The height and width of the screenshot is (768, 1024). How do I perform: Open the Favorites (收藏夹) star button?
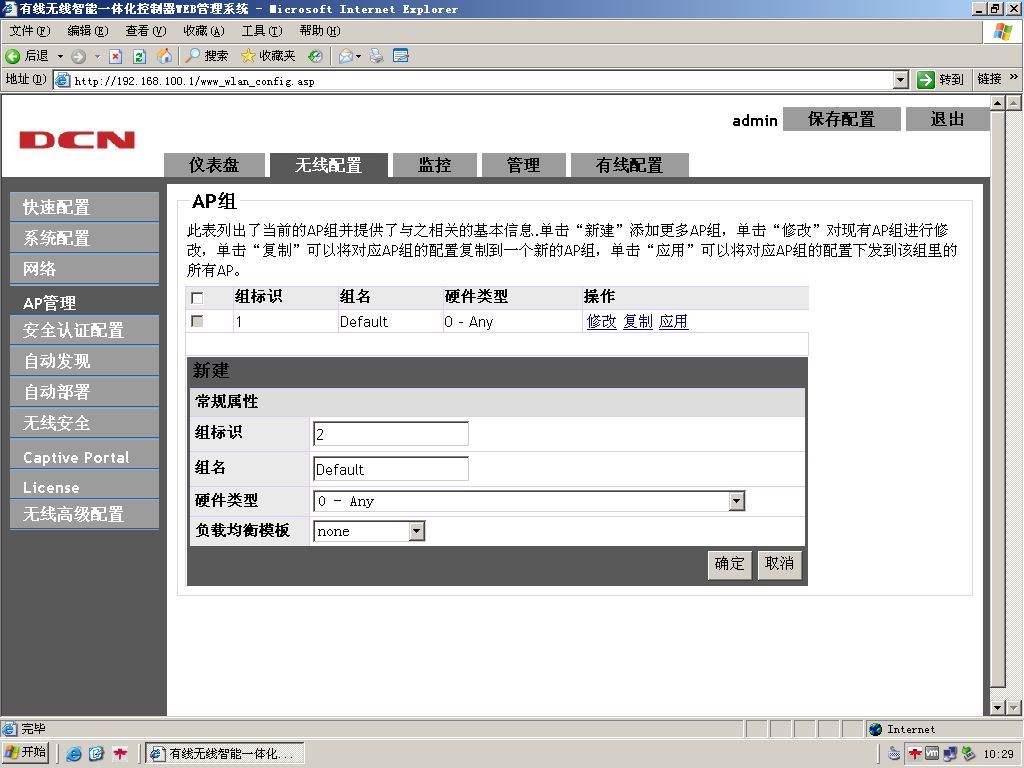pos(268,56)
